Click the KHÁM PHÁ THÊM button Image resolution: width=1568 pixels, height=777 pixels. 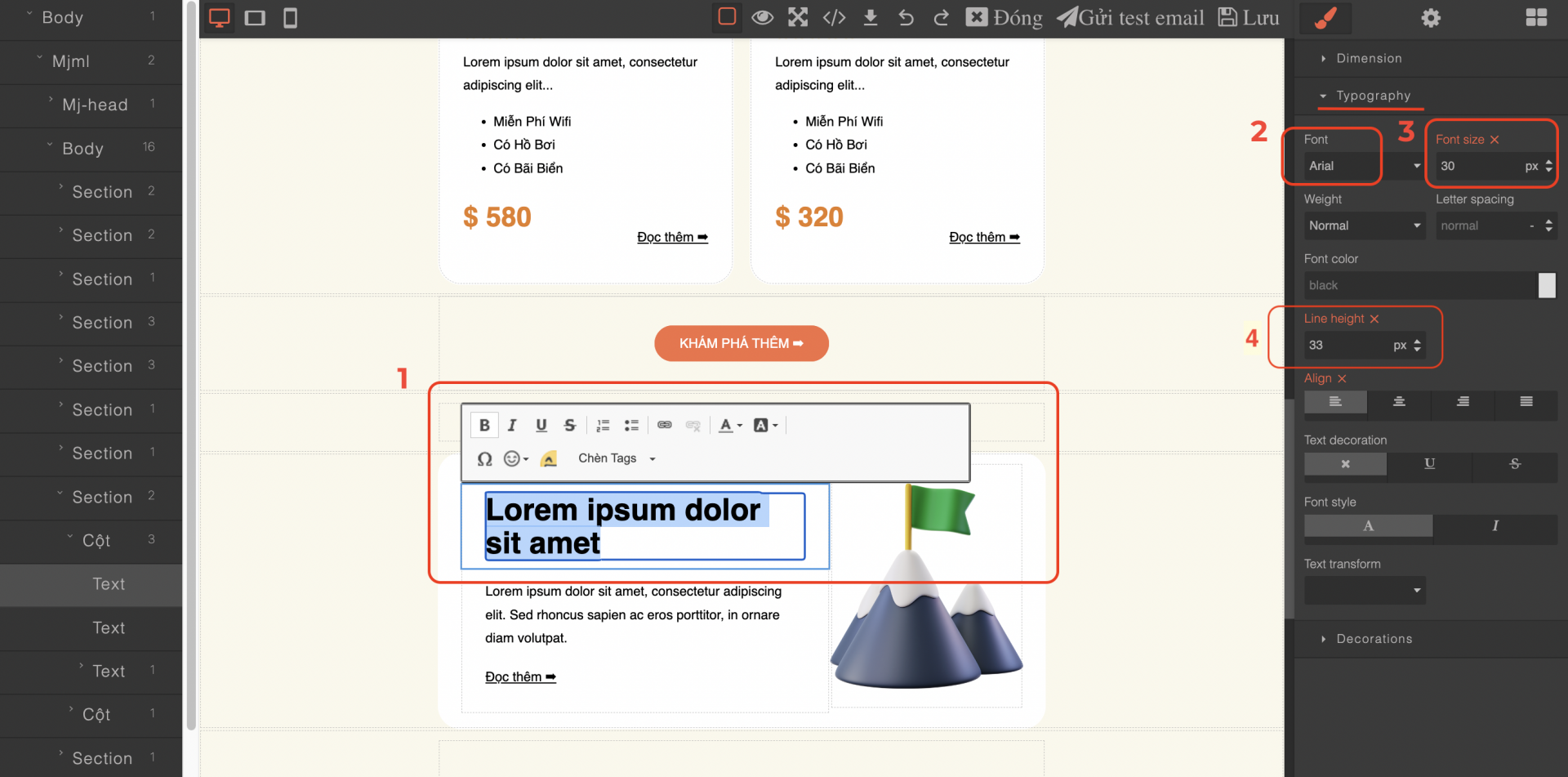pos(741,343)
